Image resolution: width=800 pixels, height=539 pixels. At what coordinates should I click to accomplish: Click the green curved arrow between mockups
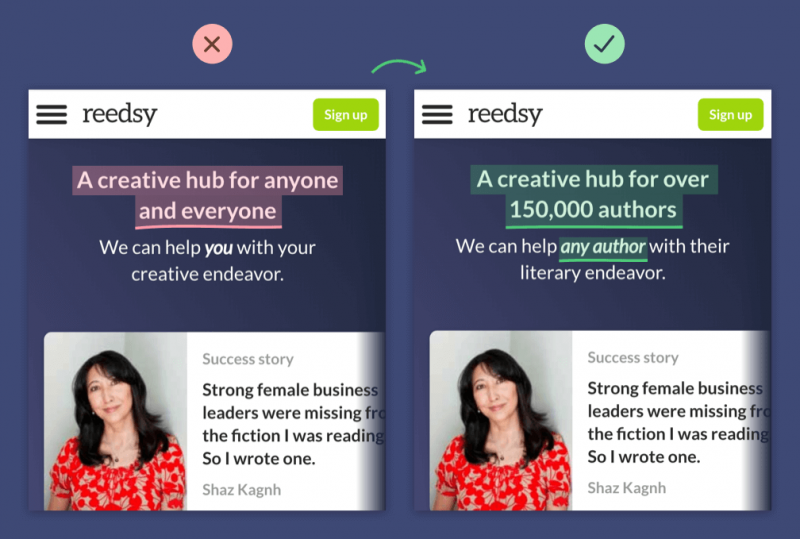[399, 66]
